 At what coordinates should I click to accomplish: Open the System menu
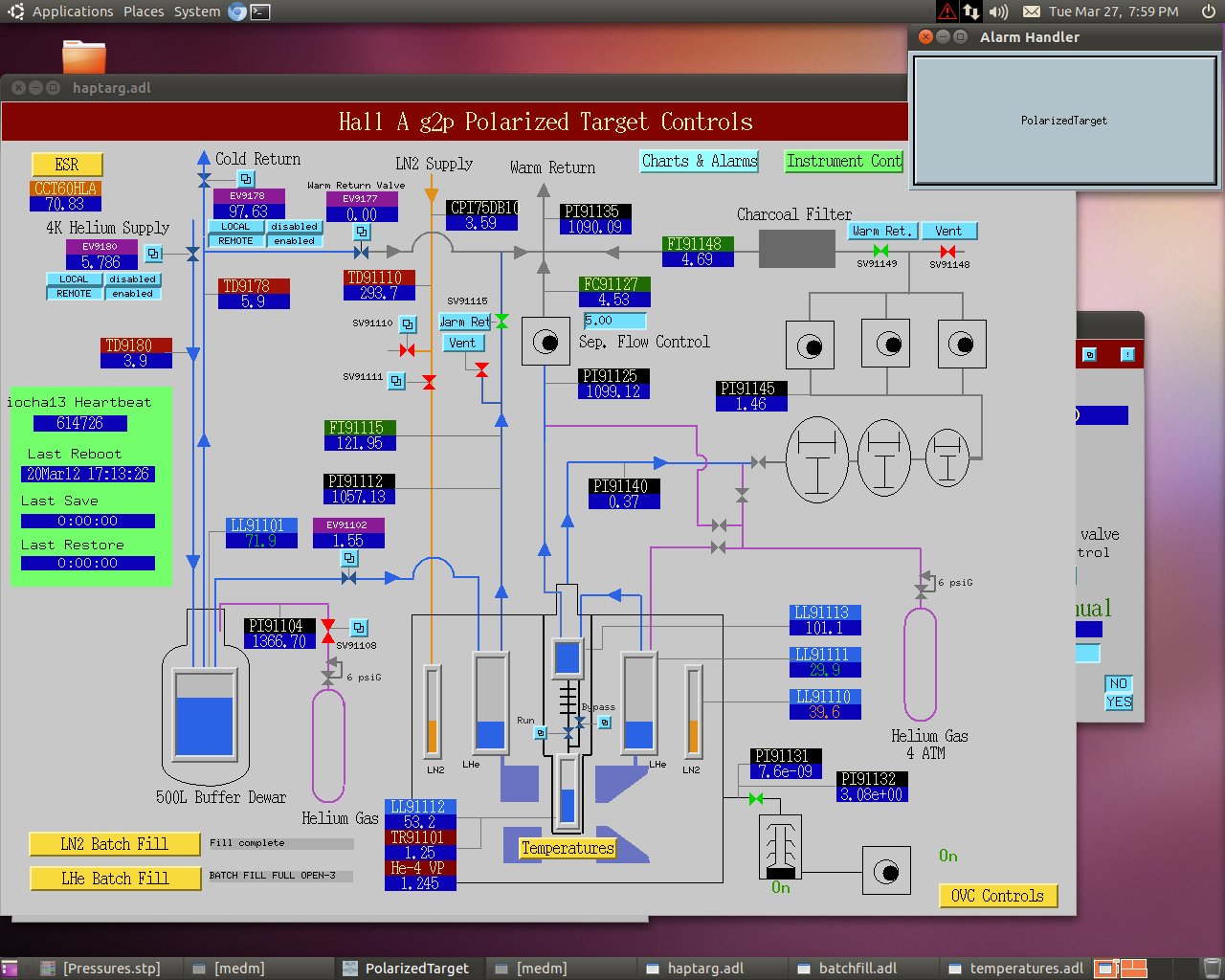coord(197,11)
